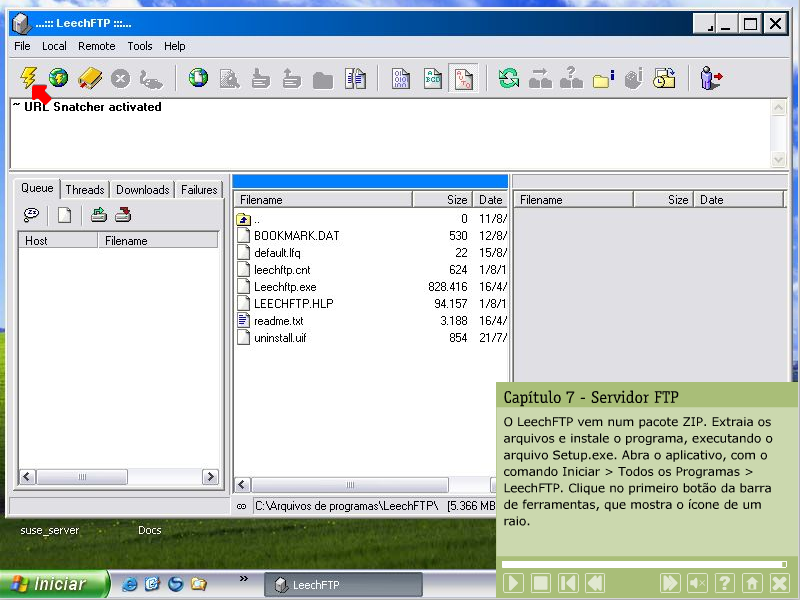This screenshot has width=800, height=600.
Task: Click the exit icon at toolbar's right end
Action: 711,78
